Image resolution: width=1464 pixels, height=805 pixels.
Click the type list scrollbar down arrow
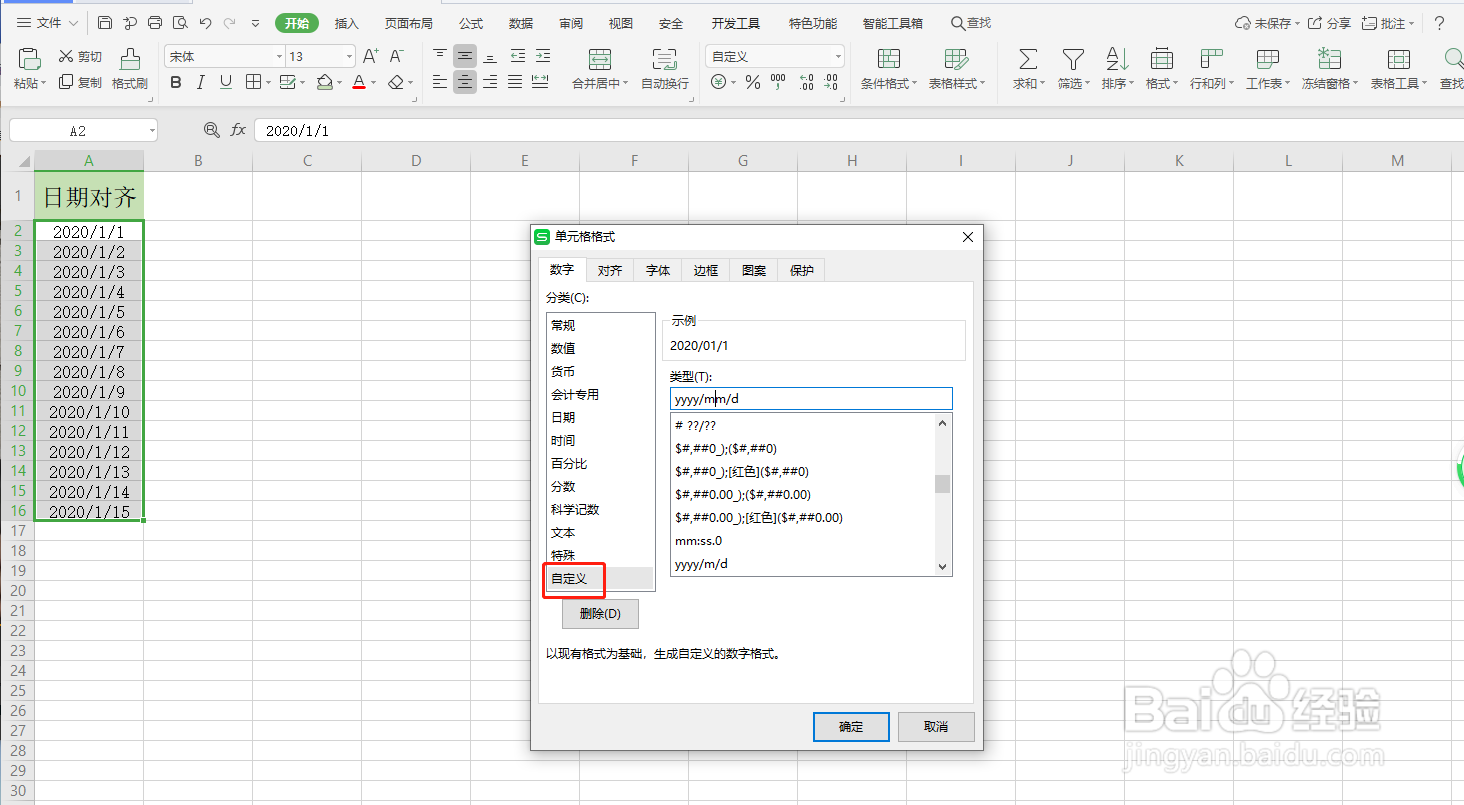pyautogui.click(x=943, y=567)
